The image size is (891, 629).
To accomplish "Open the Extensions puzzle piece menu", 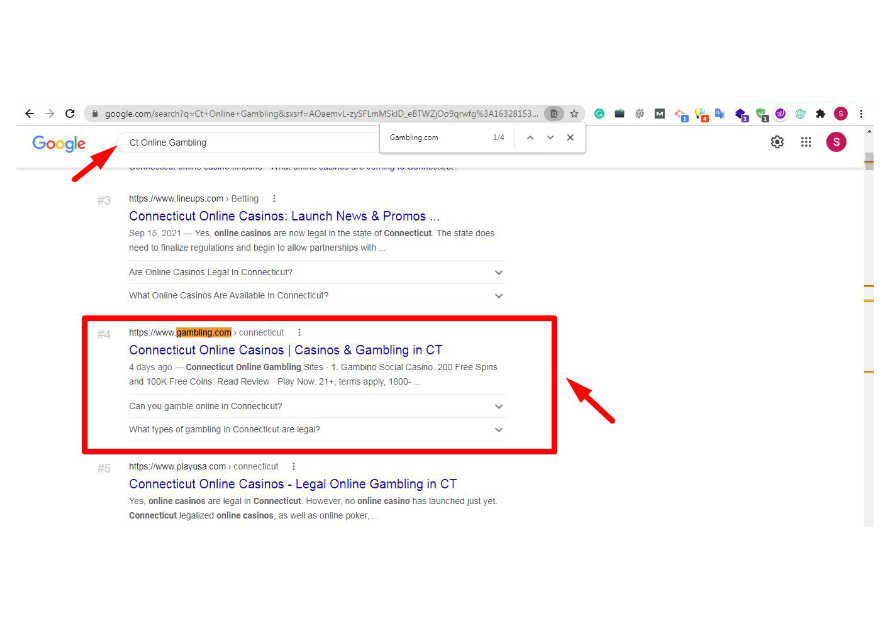I will point(820,114).
